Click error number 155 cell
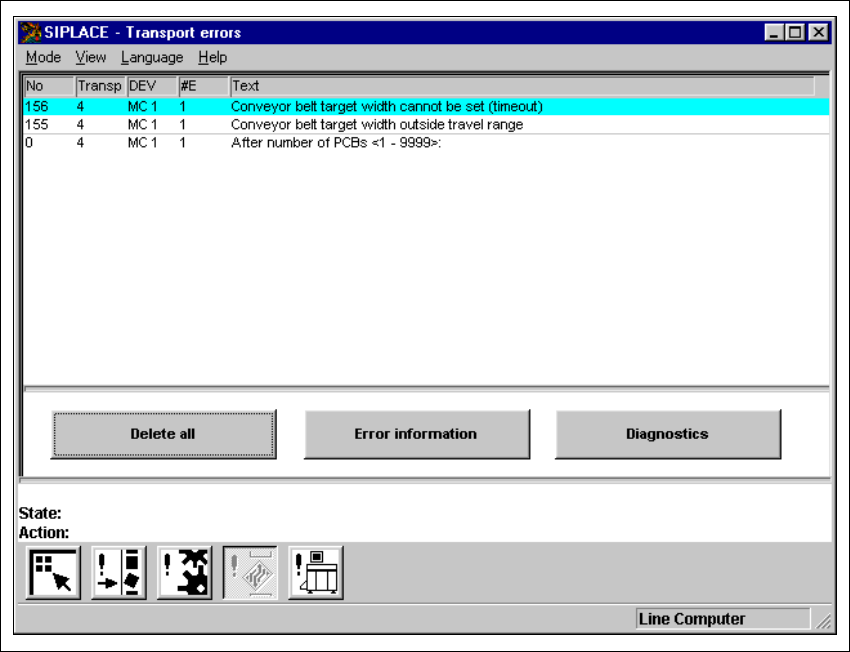This screenshot has width=850, height=652. click(x=37, y=125)
